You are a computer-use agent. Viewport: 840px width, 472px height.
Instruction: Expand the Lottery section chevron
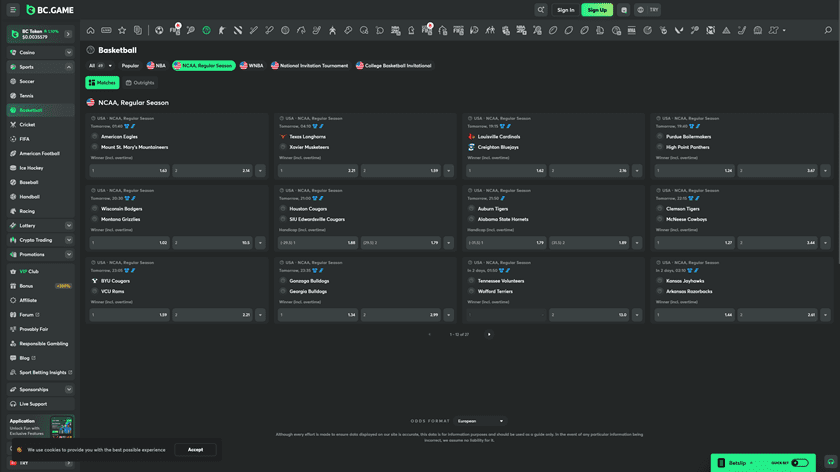pyautogui.click(x=69, y=226)
